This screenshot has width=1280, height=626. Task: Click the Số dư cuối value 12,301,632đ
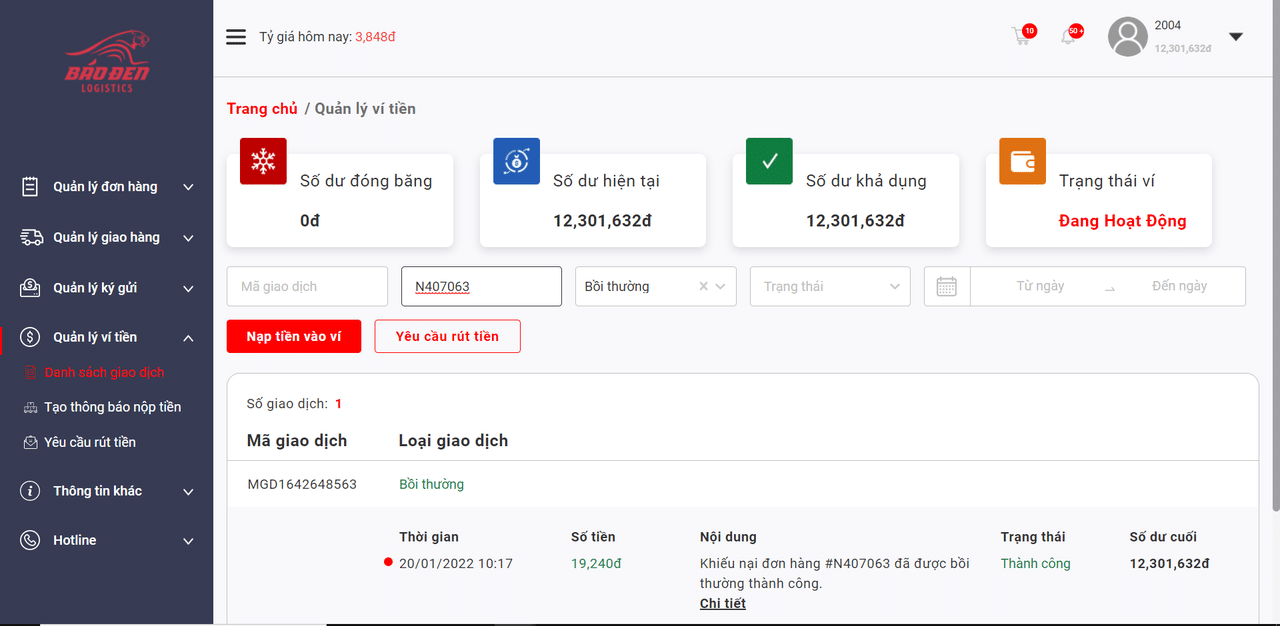pos(1169,564)
